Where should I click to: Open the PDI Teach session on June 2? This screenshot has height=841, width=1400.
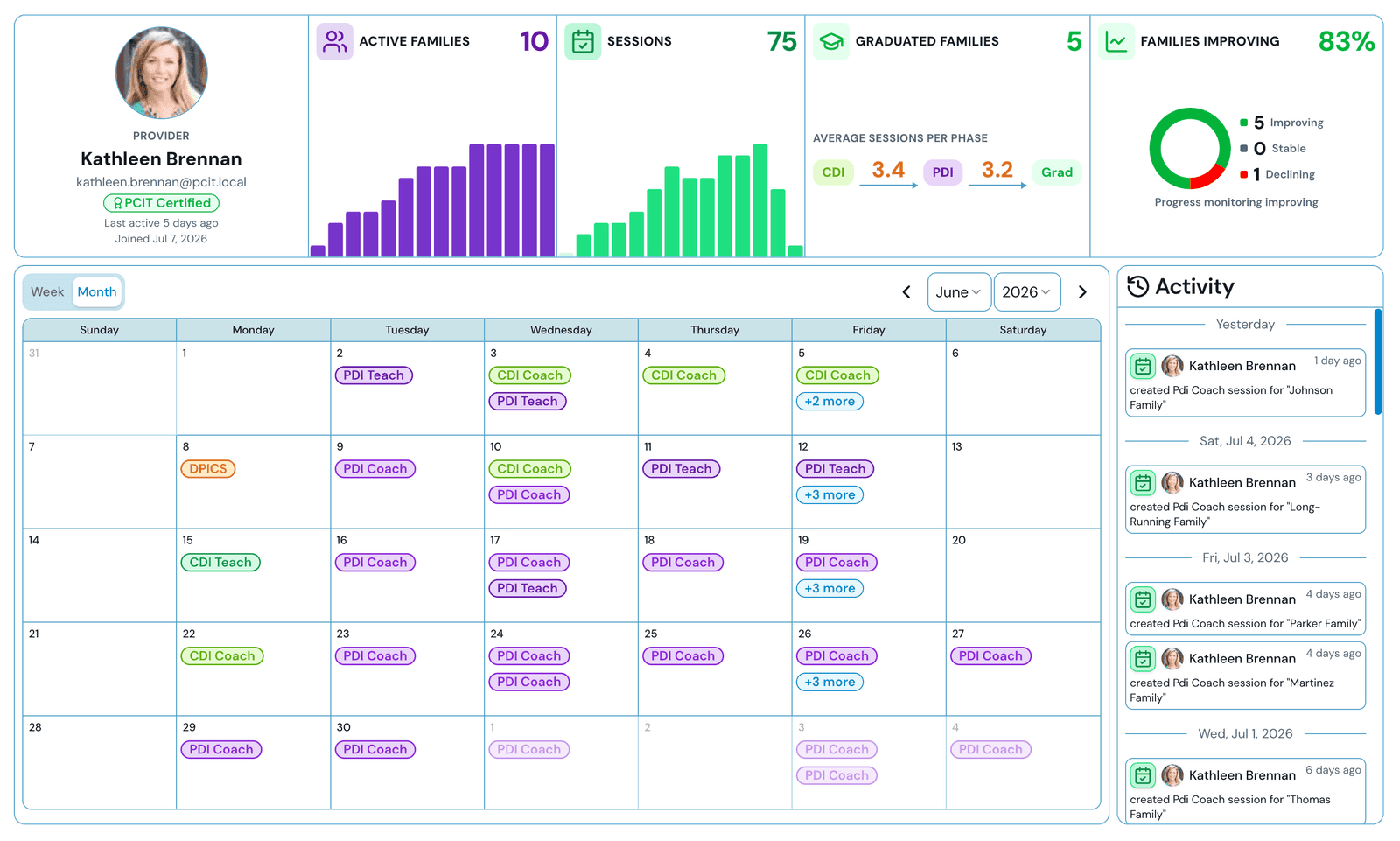tap(374, 375)
